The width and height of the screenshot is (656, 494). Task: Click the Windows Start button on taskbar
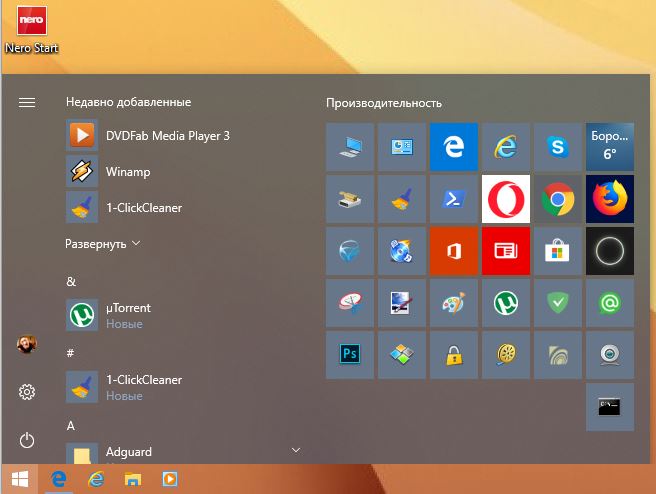pos(20,479)
